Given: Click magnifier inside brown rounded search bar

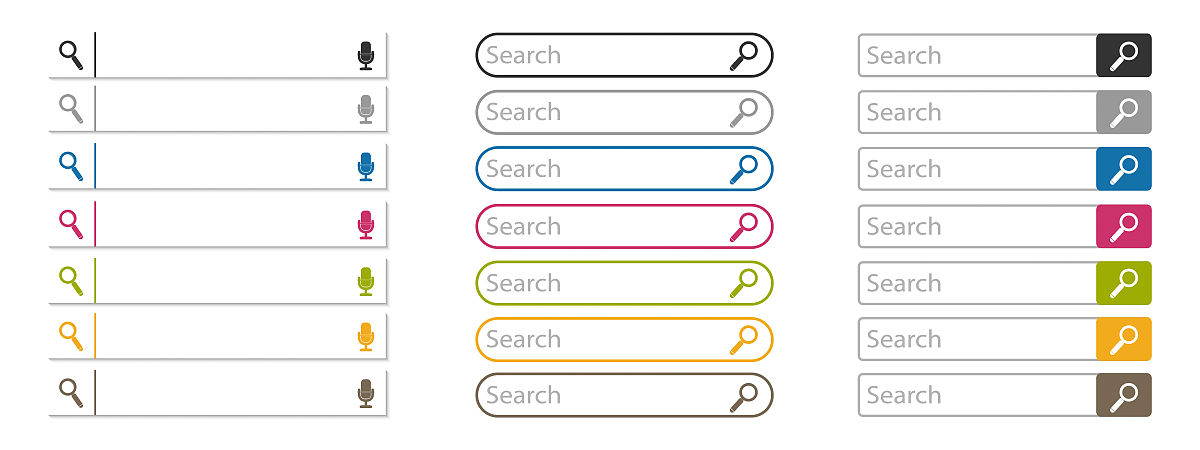Looking at the screenshot, I should coord(744,397).
